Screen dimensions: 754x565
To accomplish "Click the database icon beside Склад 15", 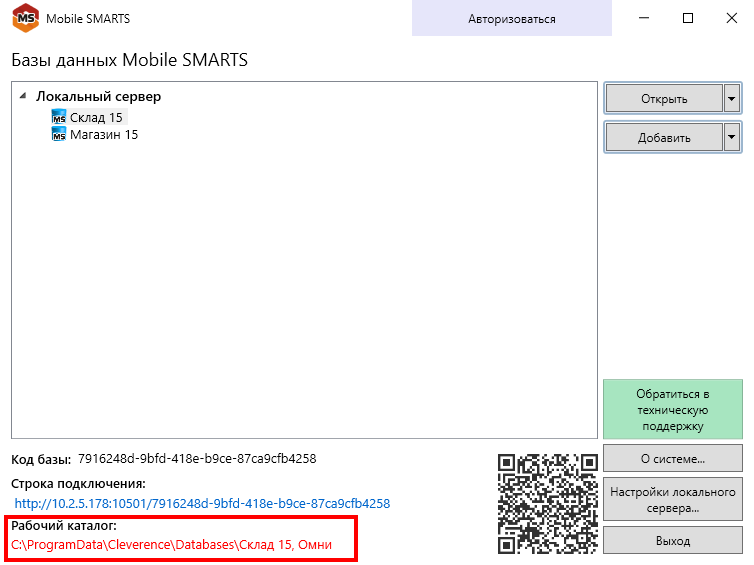I will tap(59, 117).
